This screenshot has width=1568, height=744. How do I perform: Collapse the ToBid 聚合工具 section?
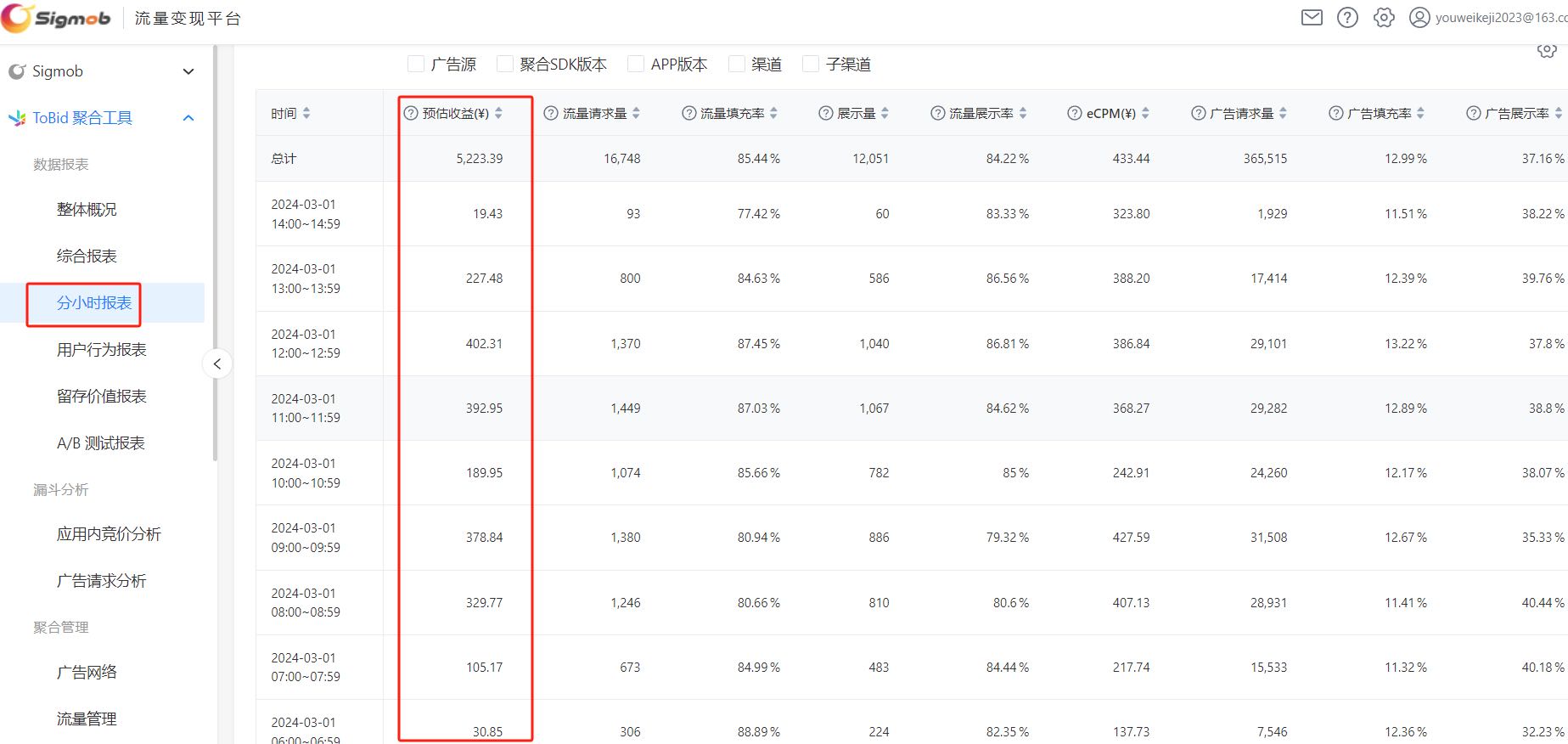(188, 118)
